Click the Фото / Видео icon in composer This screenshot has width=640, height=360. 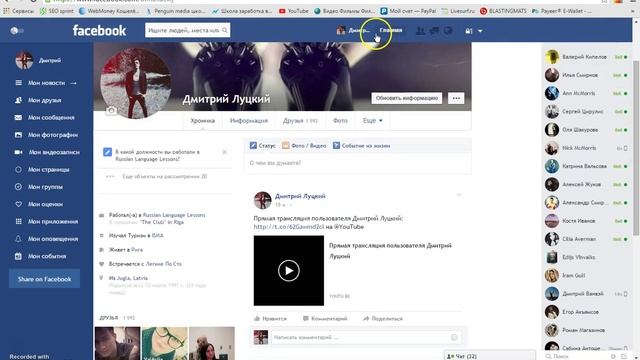[x=286, y=145]
